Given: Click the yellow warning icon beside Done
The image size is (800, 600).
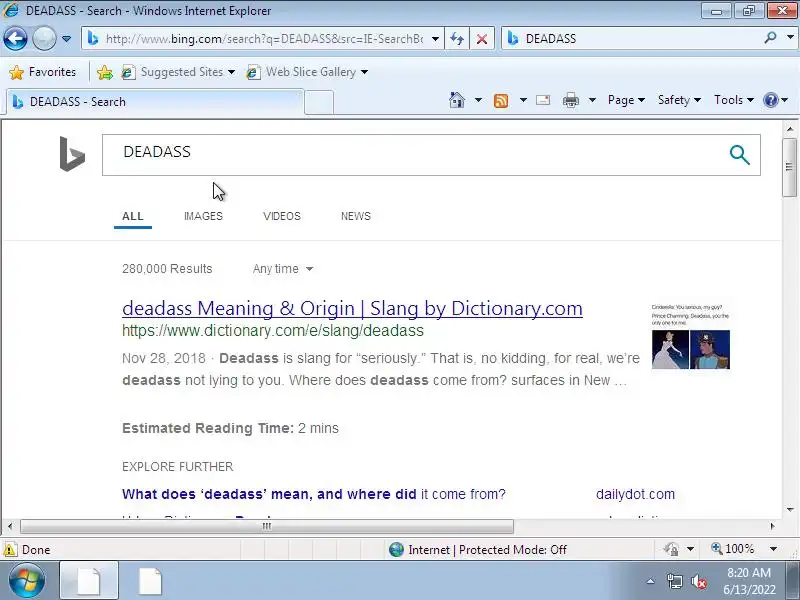Looking at the screenshot, I should point(10,549).
